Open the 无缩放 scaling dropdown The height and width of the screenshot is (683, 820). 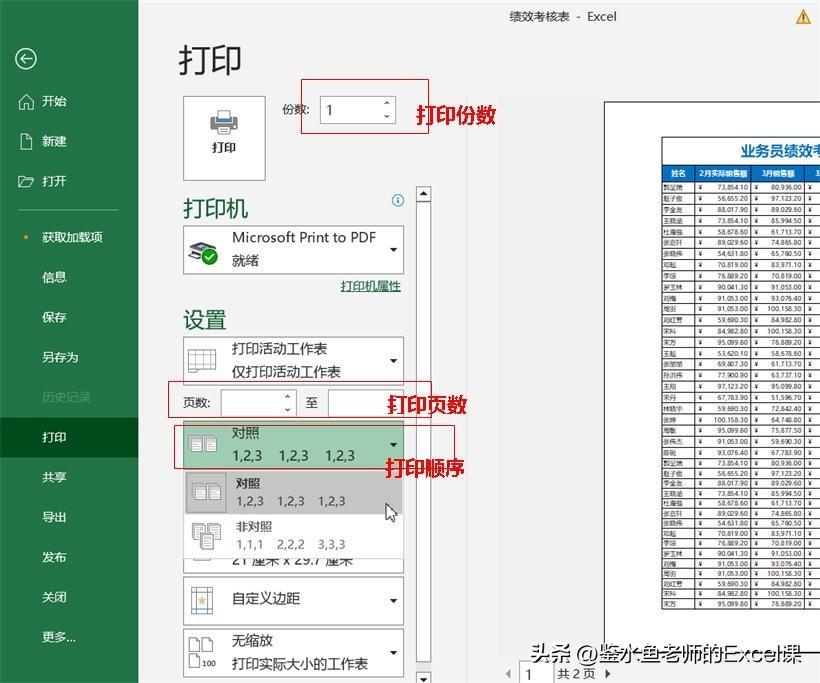(x=293, y=653)
